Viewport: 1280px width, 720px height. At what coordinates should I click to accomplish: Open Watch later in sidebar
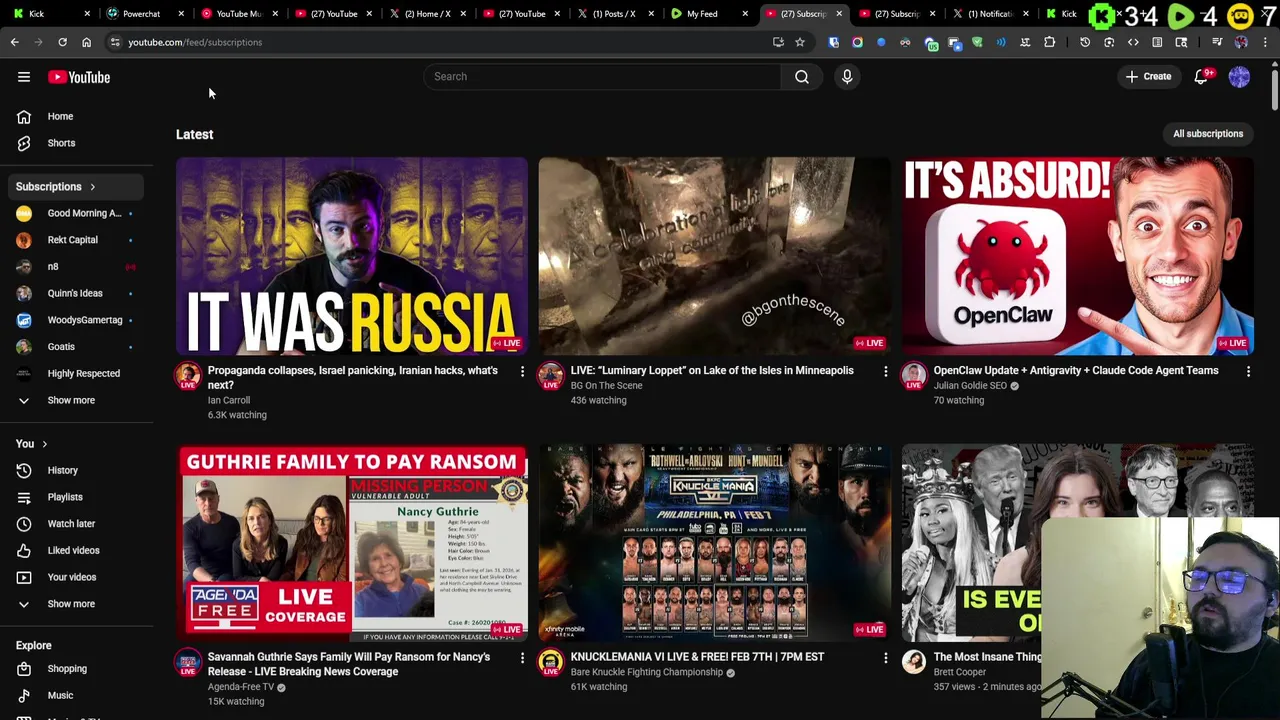tap(76, 523)
